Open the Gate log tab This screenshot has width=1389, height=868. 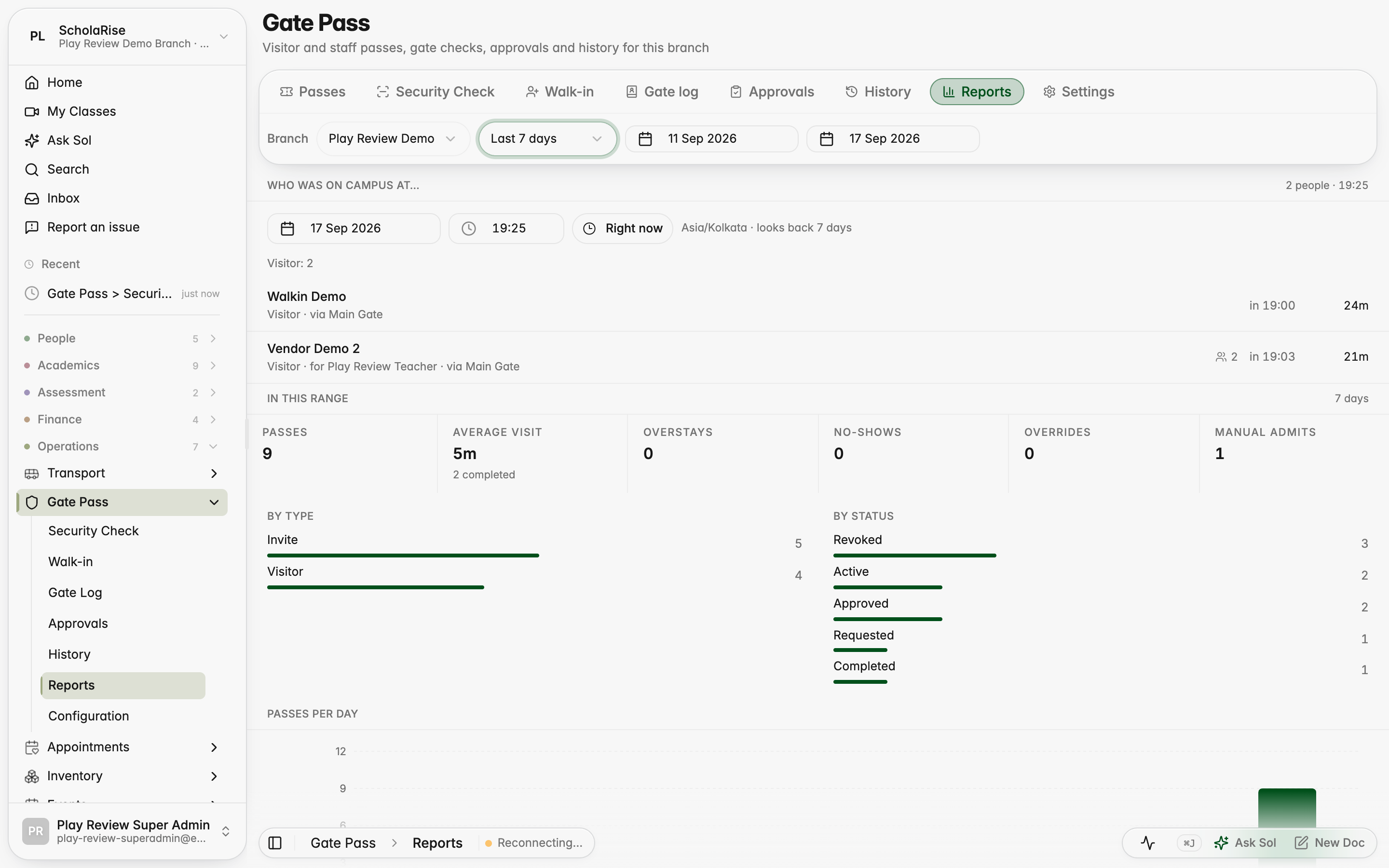point(662,92)
